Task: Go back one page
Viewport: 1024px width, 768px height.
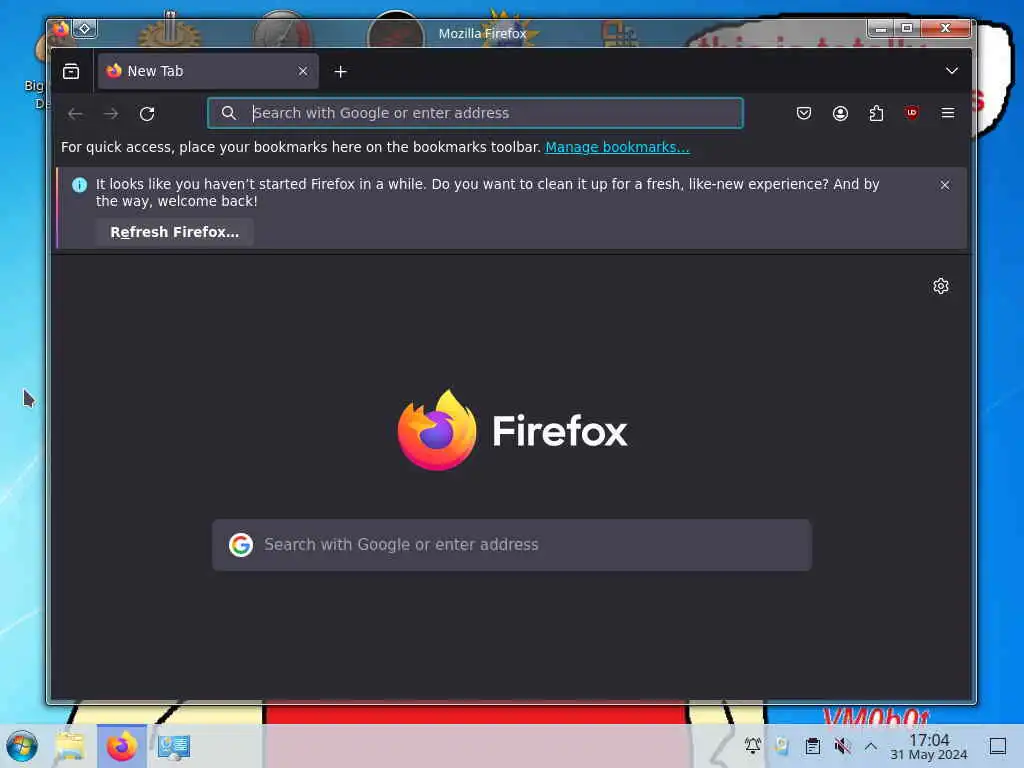Action: [75, 114]
